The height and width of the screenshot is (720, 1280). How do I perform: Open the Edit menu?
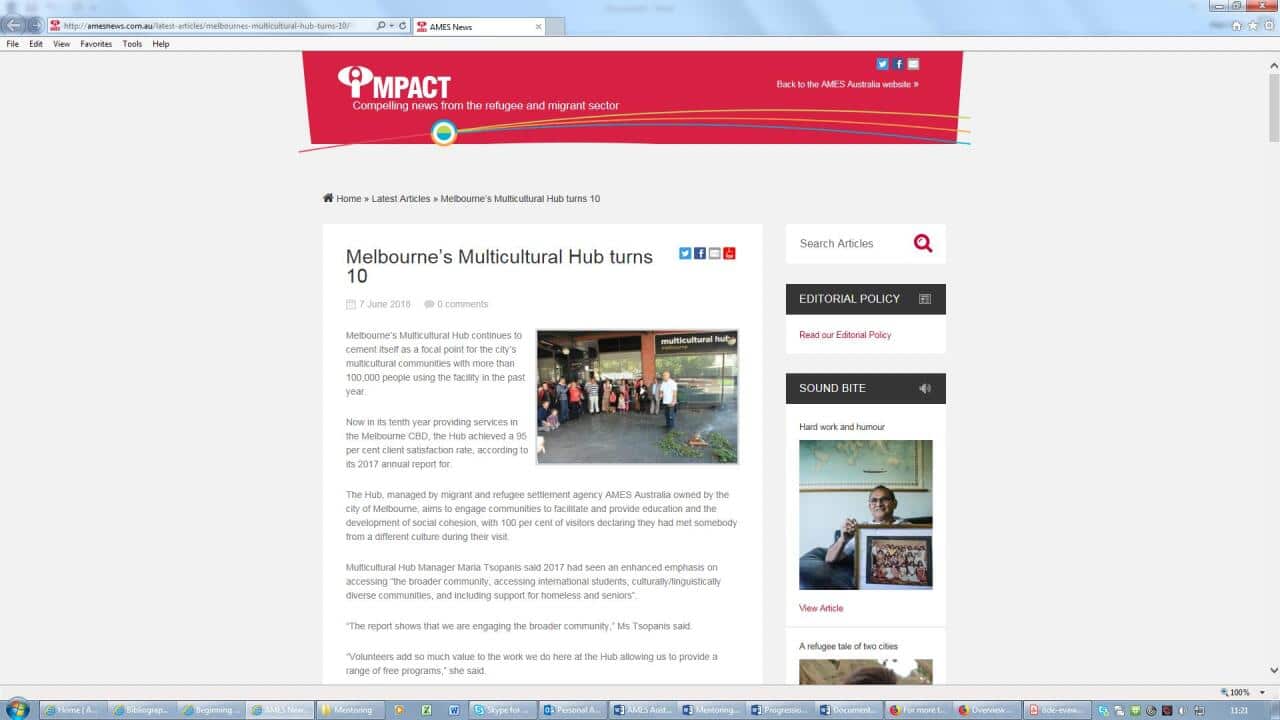pos(36,44)
